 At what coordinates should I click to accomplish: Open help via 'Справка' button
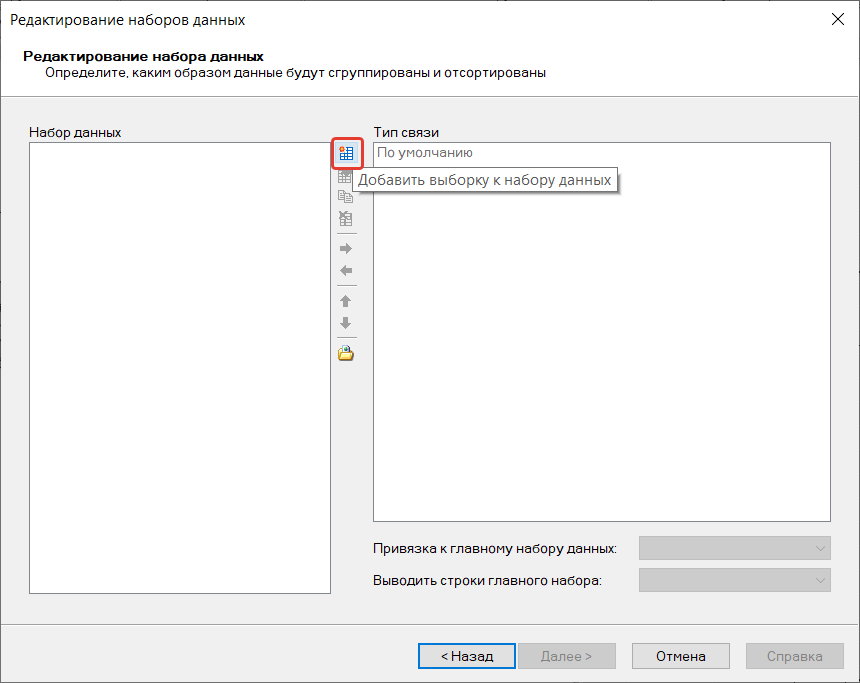(x=794, y=656)
